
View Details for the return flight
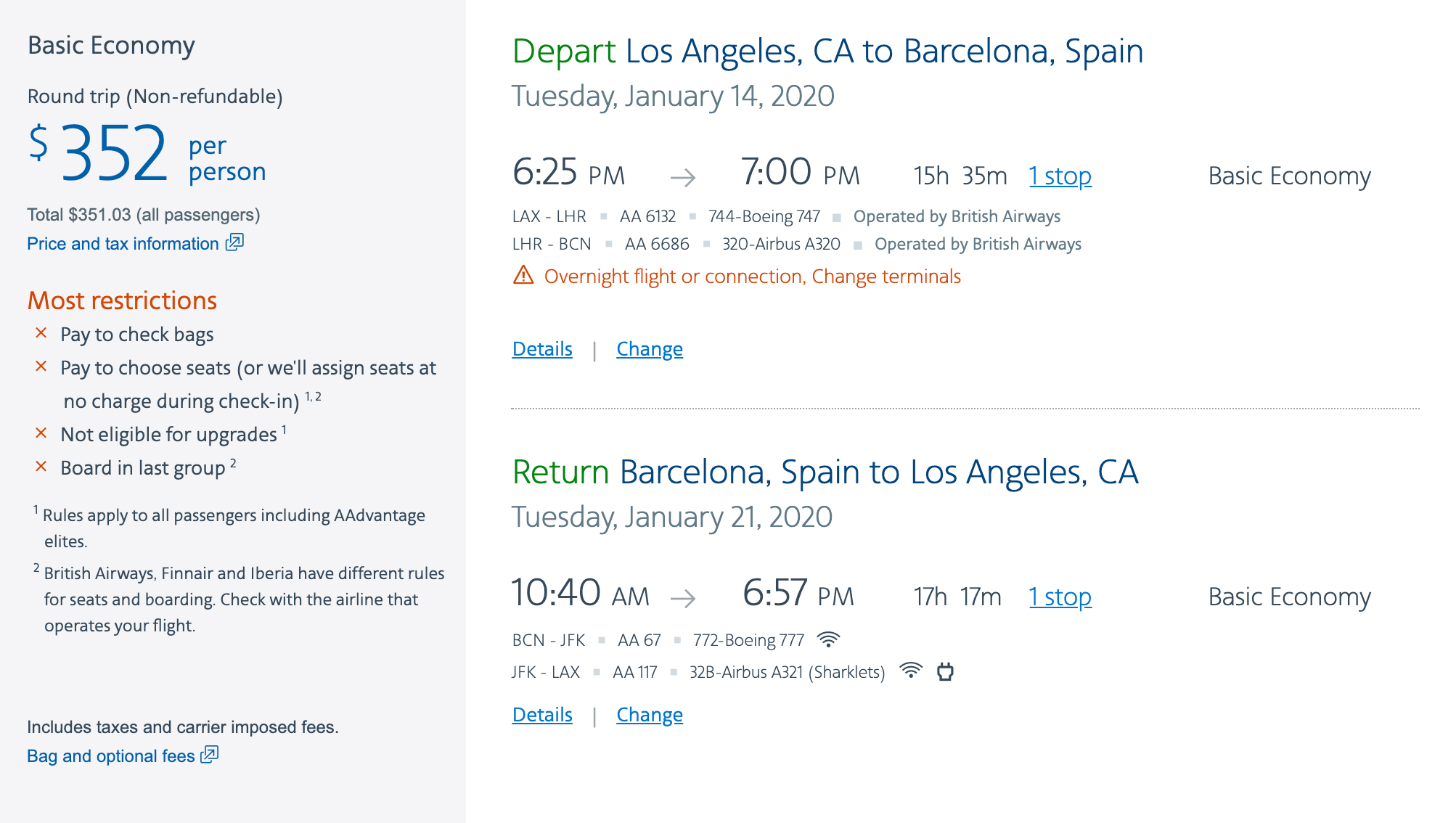[542, 715]
